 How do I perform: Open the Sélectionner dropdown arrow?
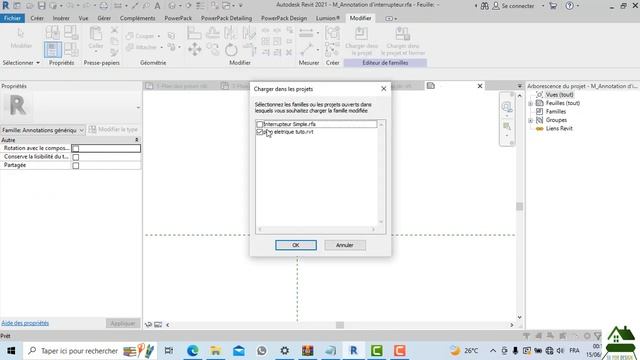tap(38, 63)
